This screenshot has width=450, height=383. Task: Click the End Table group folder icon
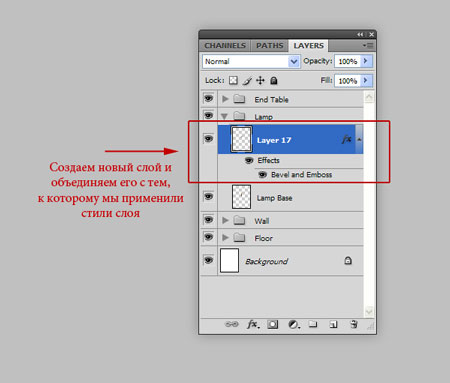point(239,99)
